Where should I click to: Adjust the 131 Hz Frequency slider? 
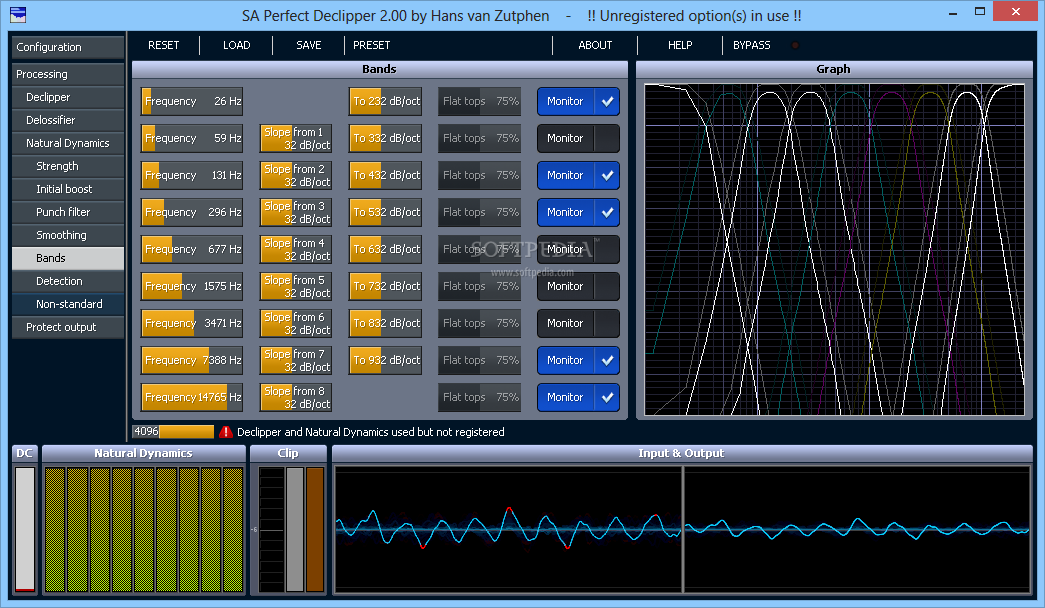pos(192,175)
